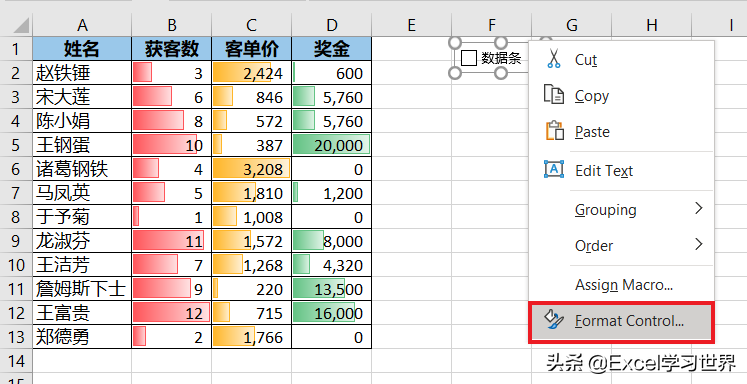Click name cell 詹姆斯下士
The image size is (747, 384).
point(82,289)
